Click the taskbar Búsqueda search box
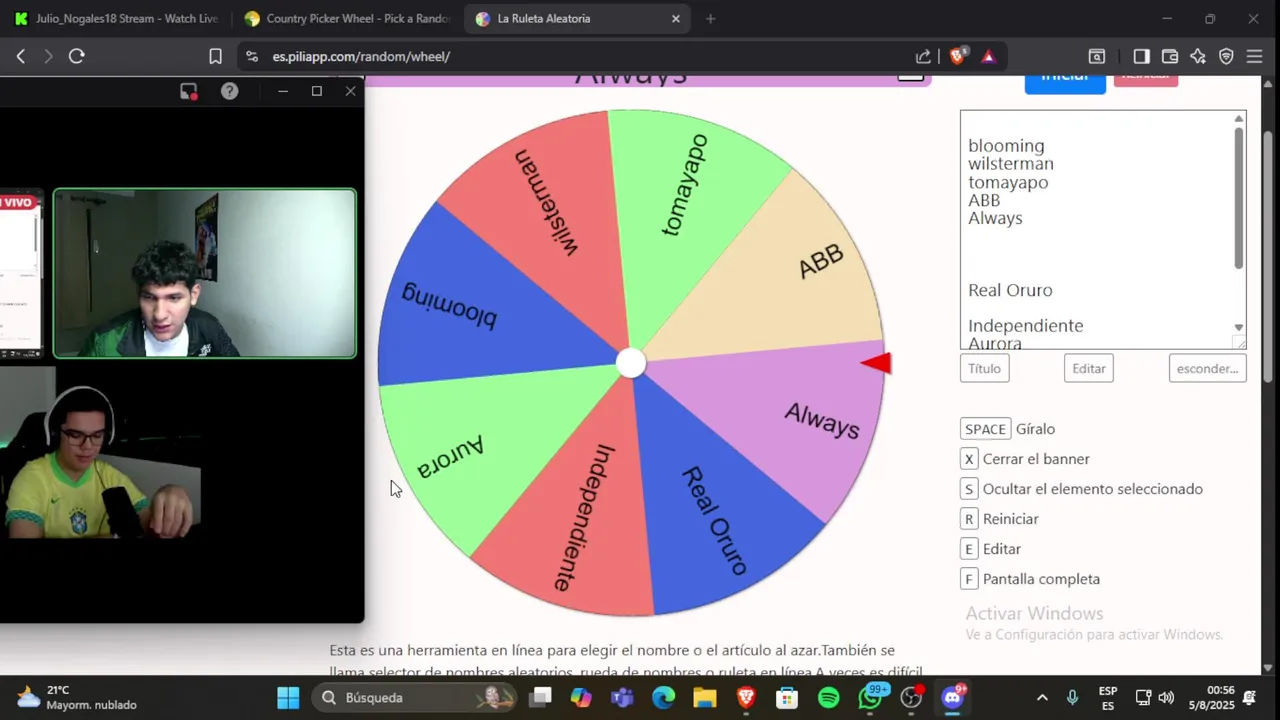Screen dimensions: 1280x720 click(x=415, y=697)
